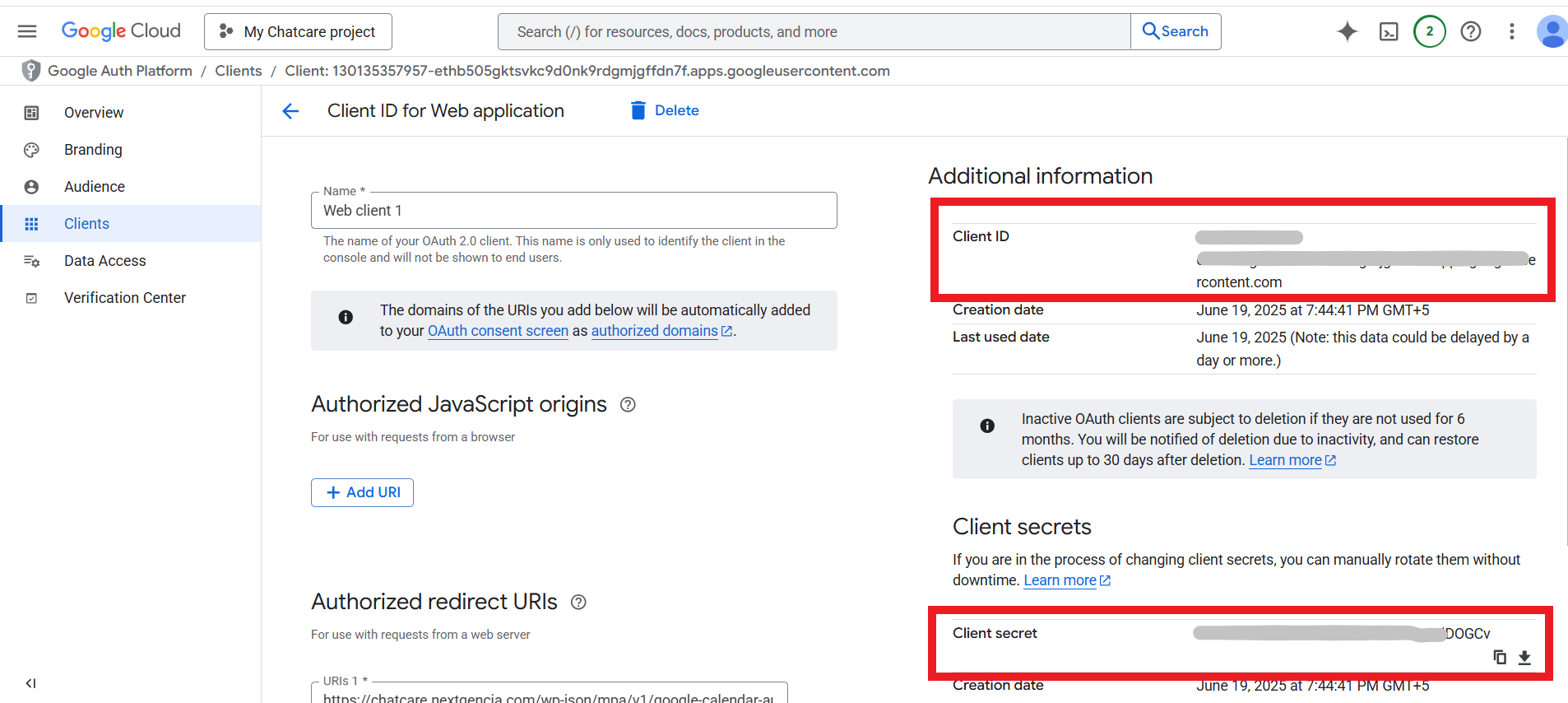Click the Data Access settings-list icon

coord(31,261)
